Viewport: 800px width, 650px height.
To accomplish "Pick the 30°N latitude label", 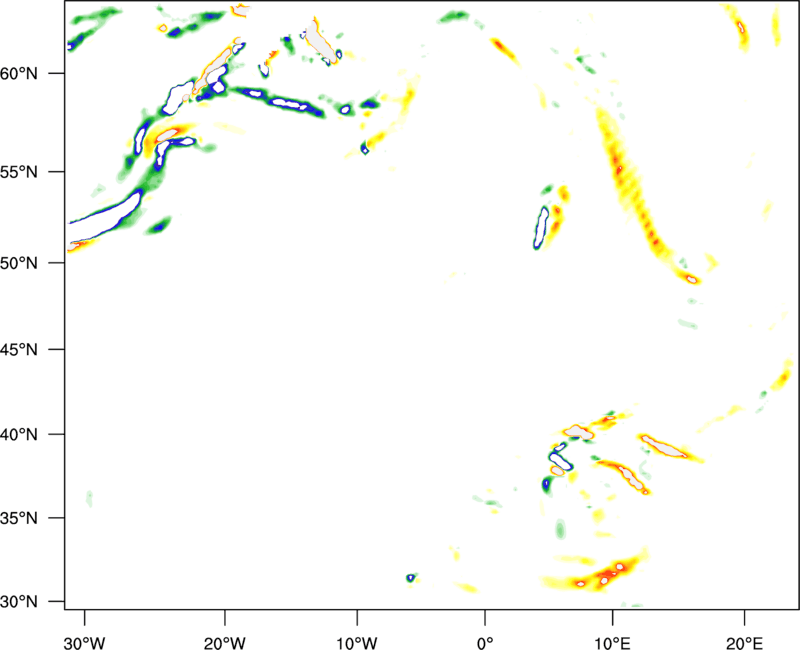I will click(x=19, y=602).
